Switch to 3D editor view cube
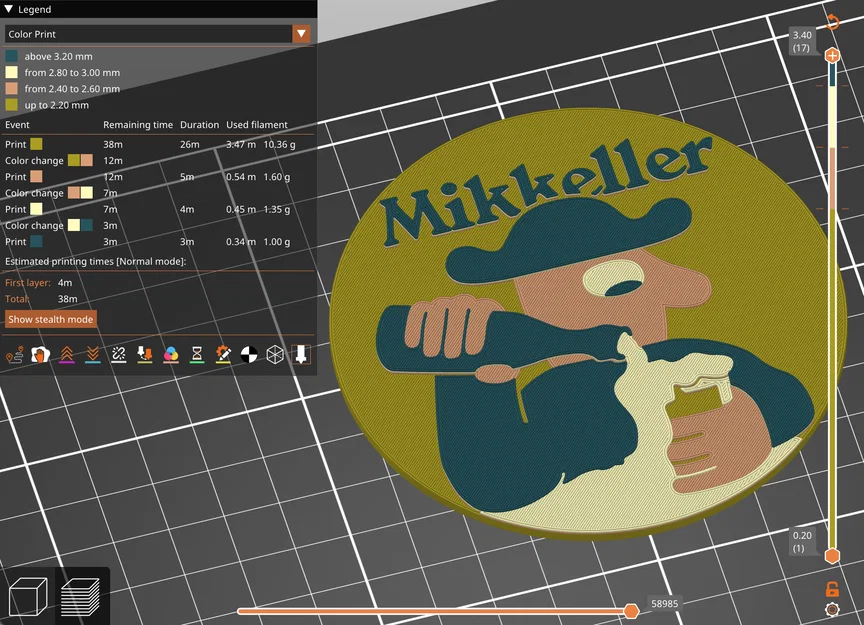This screenshot has height=625, width=864. [28, 596]
